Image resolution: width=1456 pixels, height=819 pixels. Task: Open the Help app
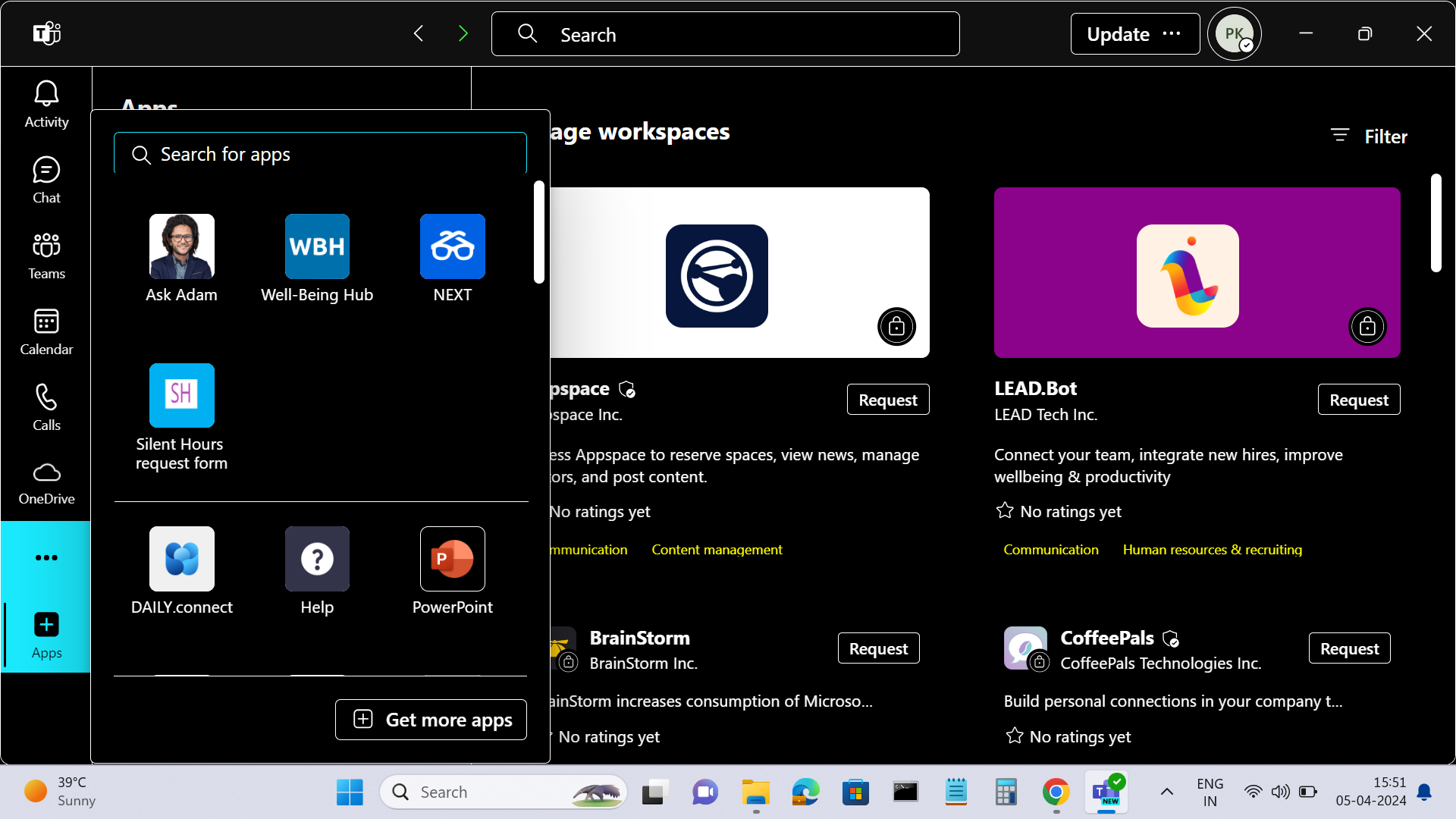(x=317, y=559)
